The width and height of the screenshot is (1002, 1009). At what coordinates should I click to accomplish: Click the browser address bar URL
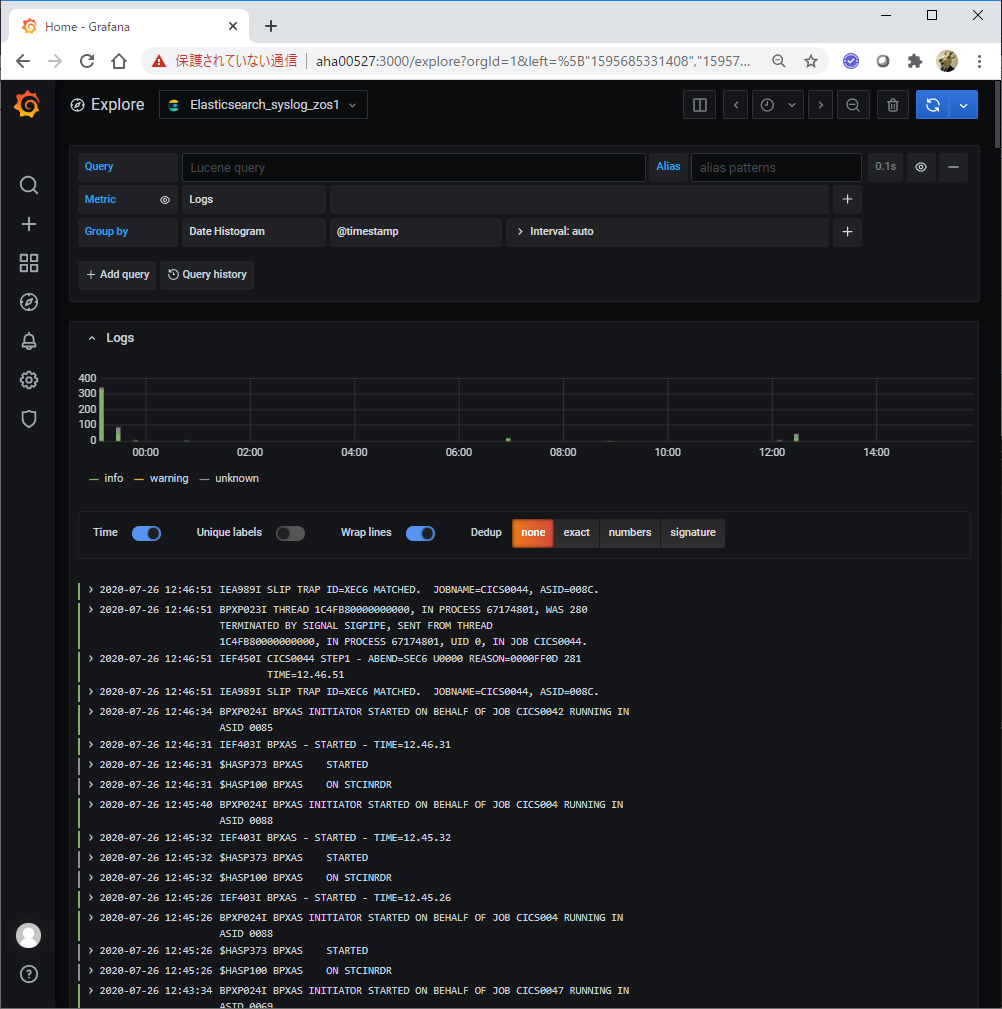point(533,61)
